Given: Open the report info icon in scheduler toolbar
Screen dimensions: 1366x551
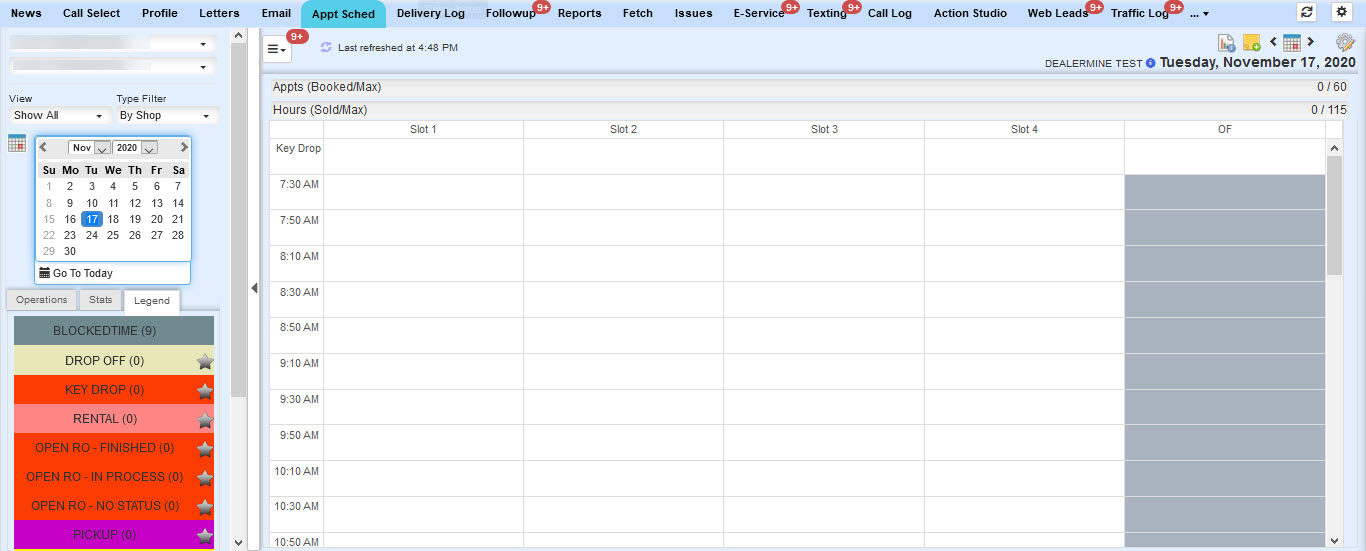Looking at the screenshot, I should (1226, 42).
